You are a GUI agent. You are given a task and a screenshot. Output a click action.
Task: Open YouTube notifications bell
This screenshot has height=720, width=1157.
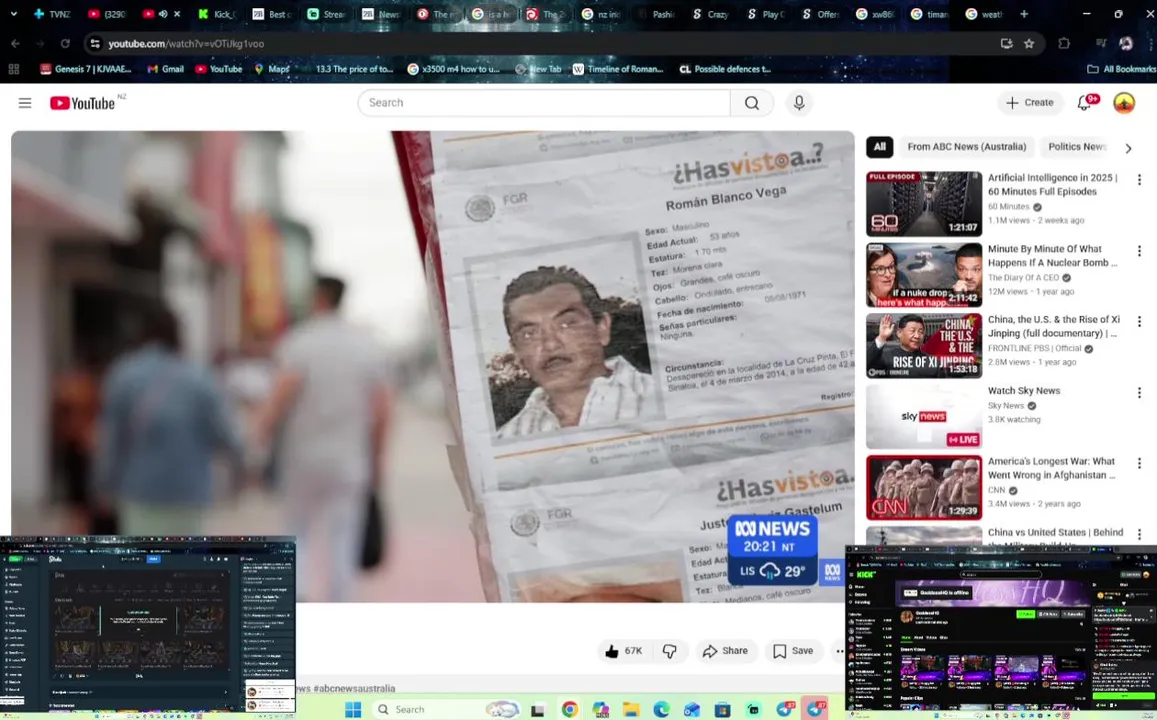click(x=1084, y=103)
